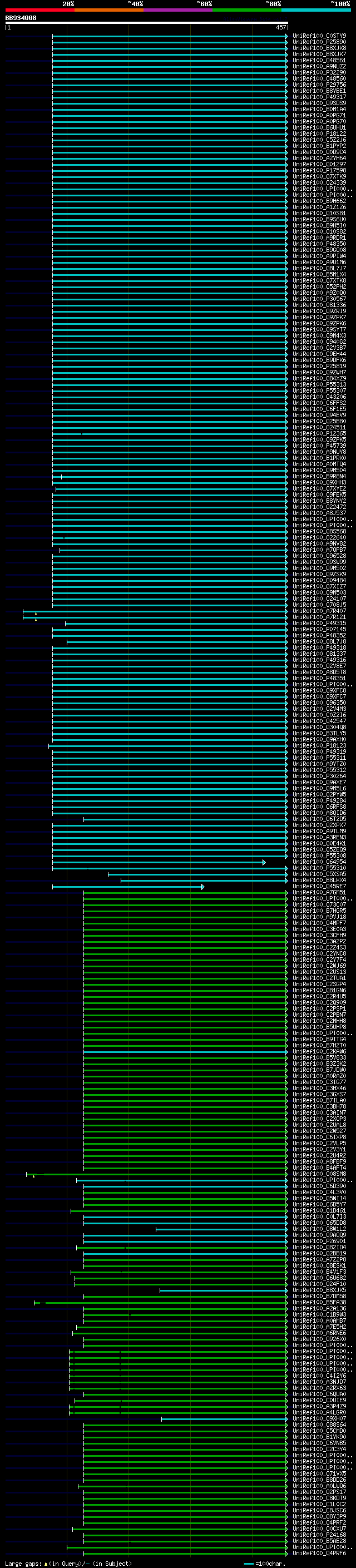Click the purple segment of identity legend
Image resolution: width=356 pixels, height=1568 pixels.
(179, 10)
